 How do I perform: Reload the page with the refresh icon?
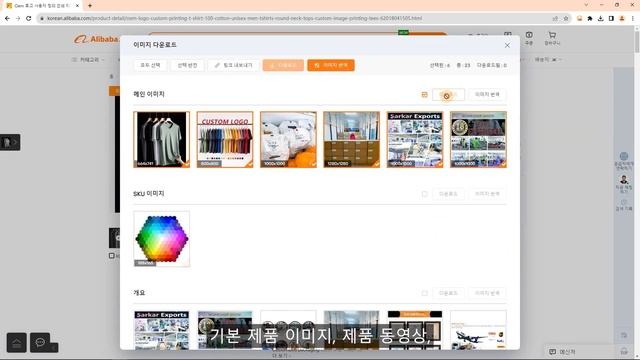(x=29, y=18)
